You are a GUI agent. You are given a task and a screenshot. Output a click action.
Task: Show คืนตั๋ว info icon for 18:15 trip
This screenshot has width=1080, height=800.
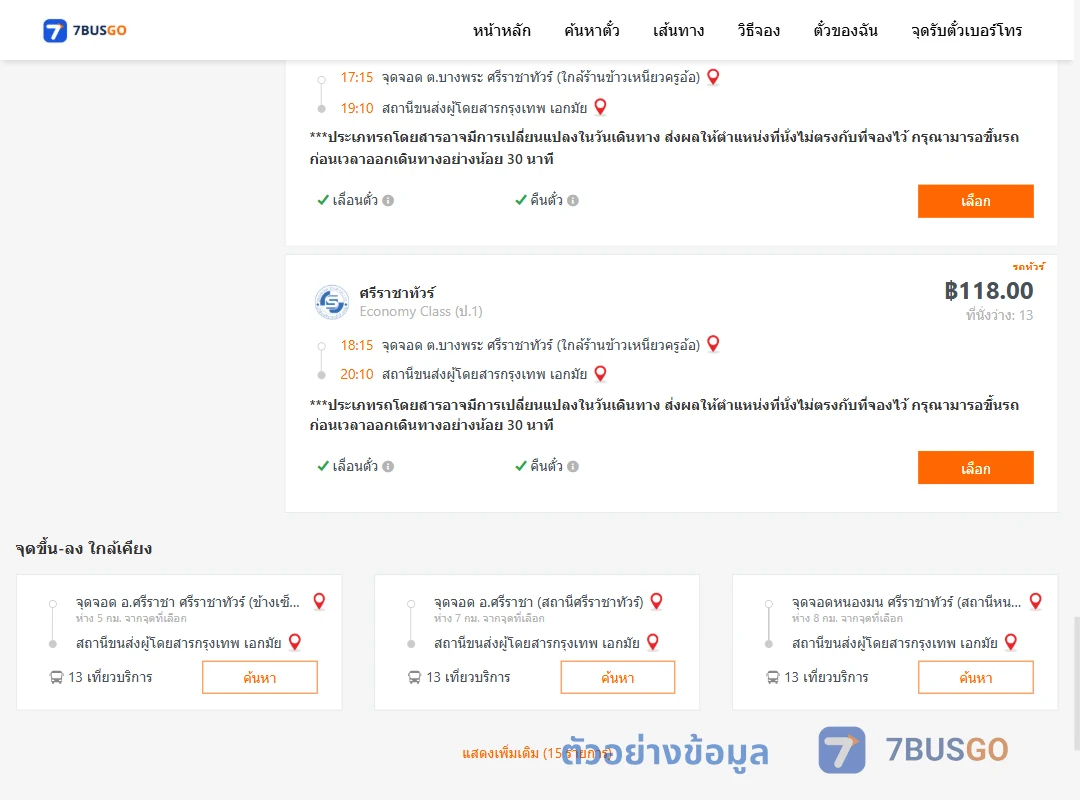coord(573,466)
